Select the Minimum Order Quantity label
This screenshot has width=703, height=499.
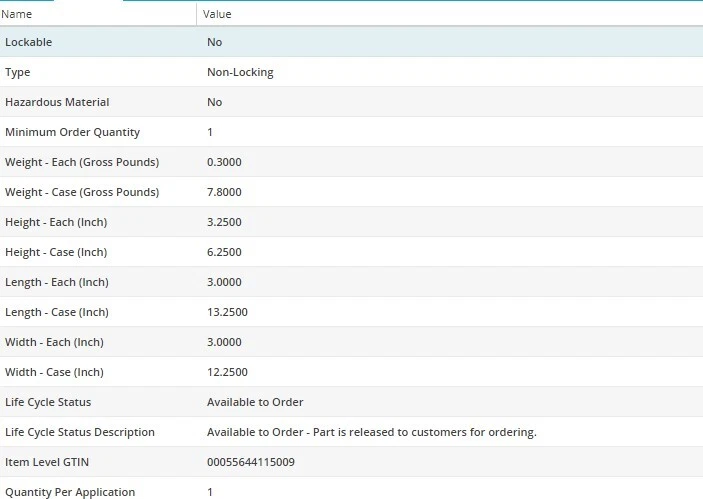[x=73, y=132]
